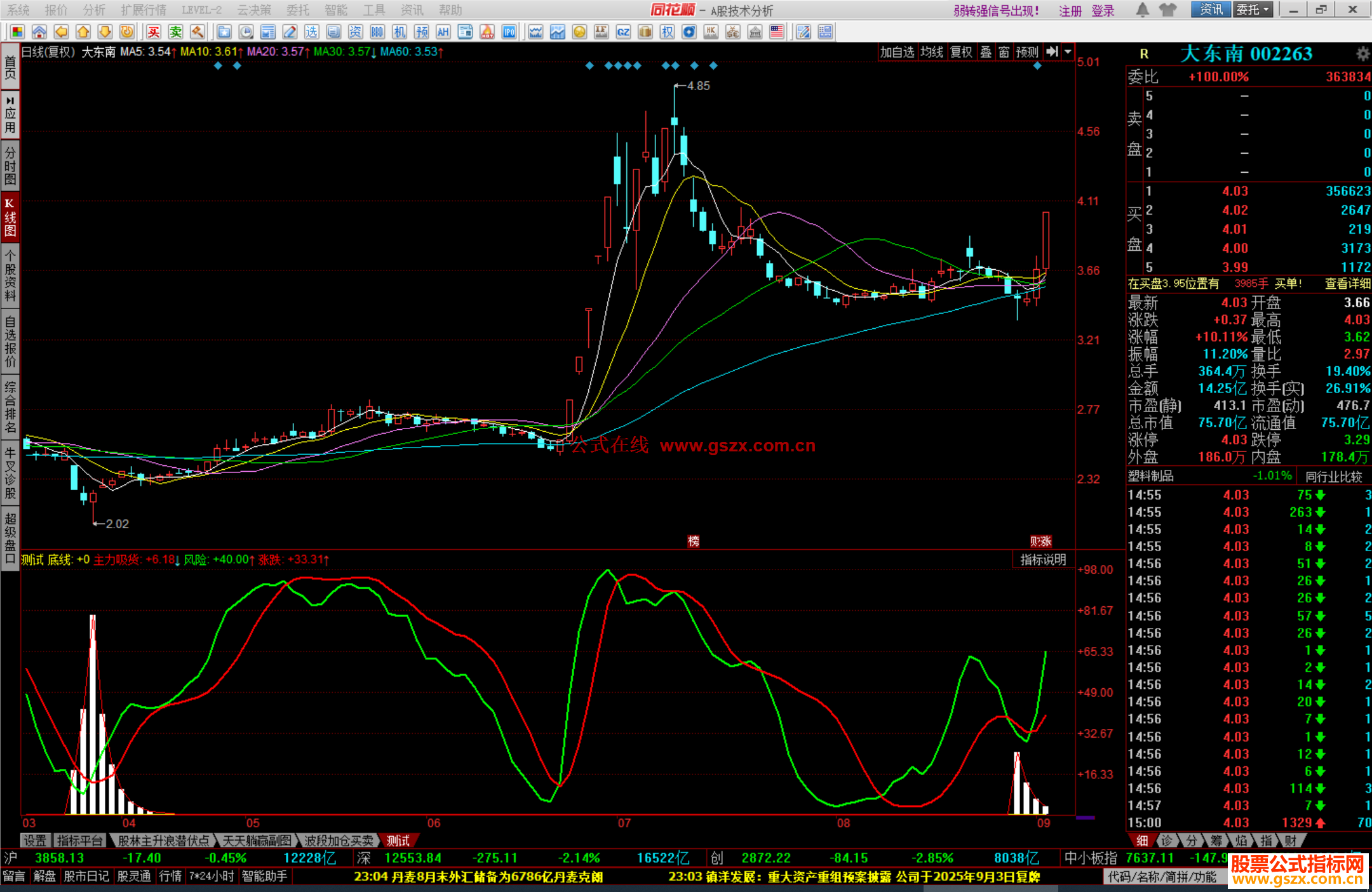
Task: Click the home house toolbar icon
Action: tap(39, 32)
